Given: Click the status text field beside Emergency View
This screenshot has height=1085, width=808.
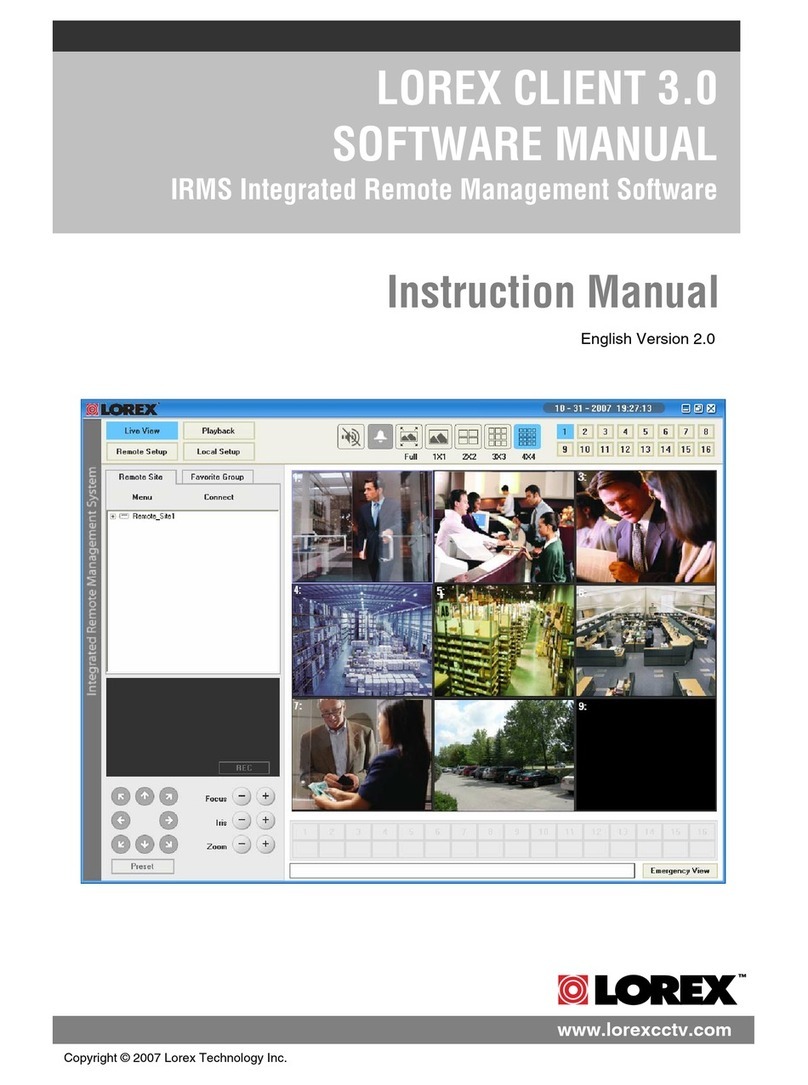Looking at the screenshot, I should [462, 870].
